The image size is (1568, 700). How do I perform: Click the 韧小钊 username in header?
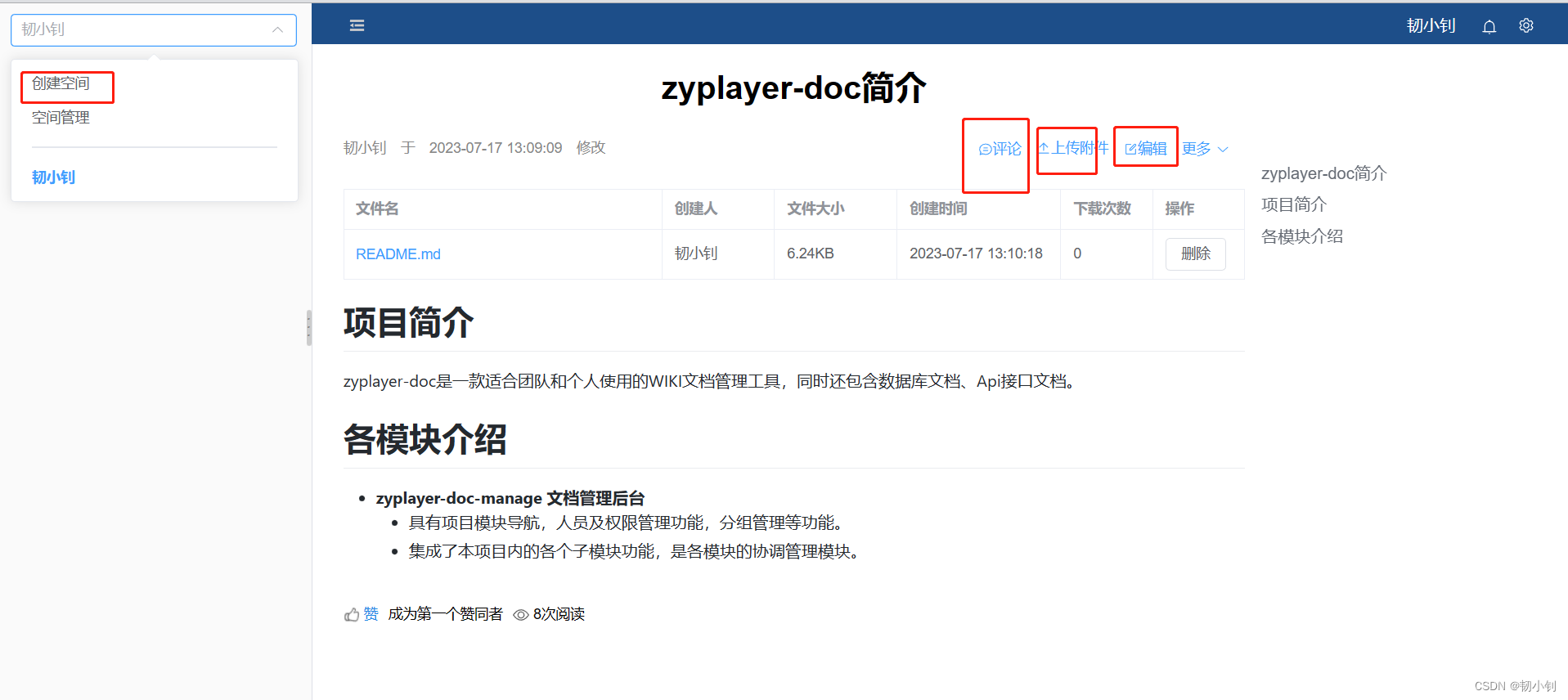click(1431, 26)
